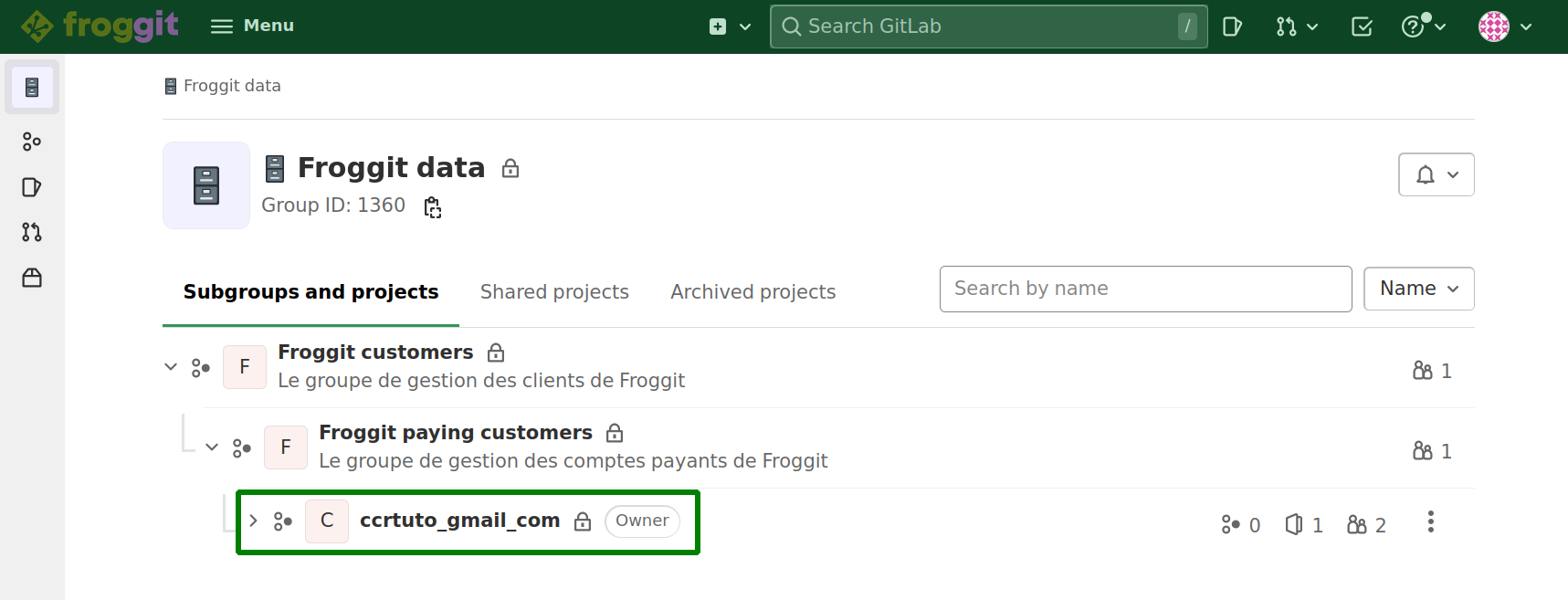Click the Search by name field
This screenshot has height=600, width=1568.
tap(1146, 289)
